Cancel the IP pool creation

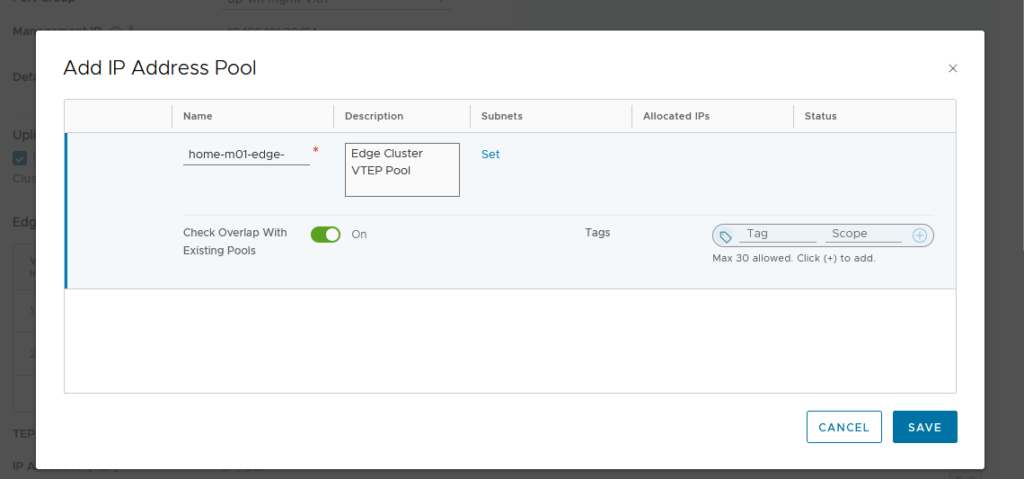tap(844, 427)
